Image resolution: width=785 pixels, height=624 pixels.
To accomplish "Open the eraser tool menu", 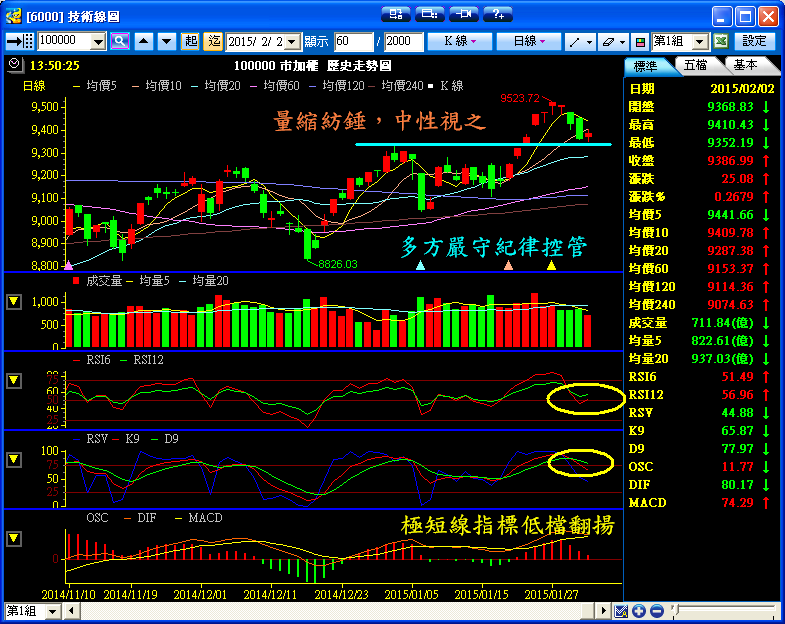I will [x=611, y=41].
